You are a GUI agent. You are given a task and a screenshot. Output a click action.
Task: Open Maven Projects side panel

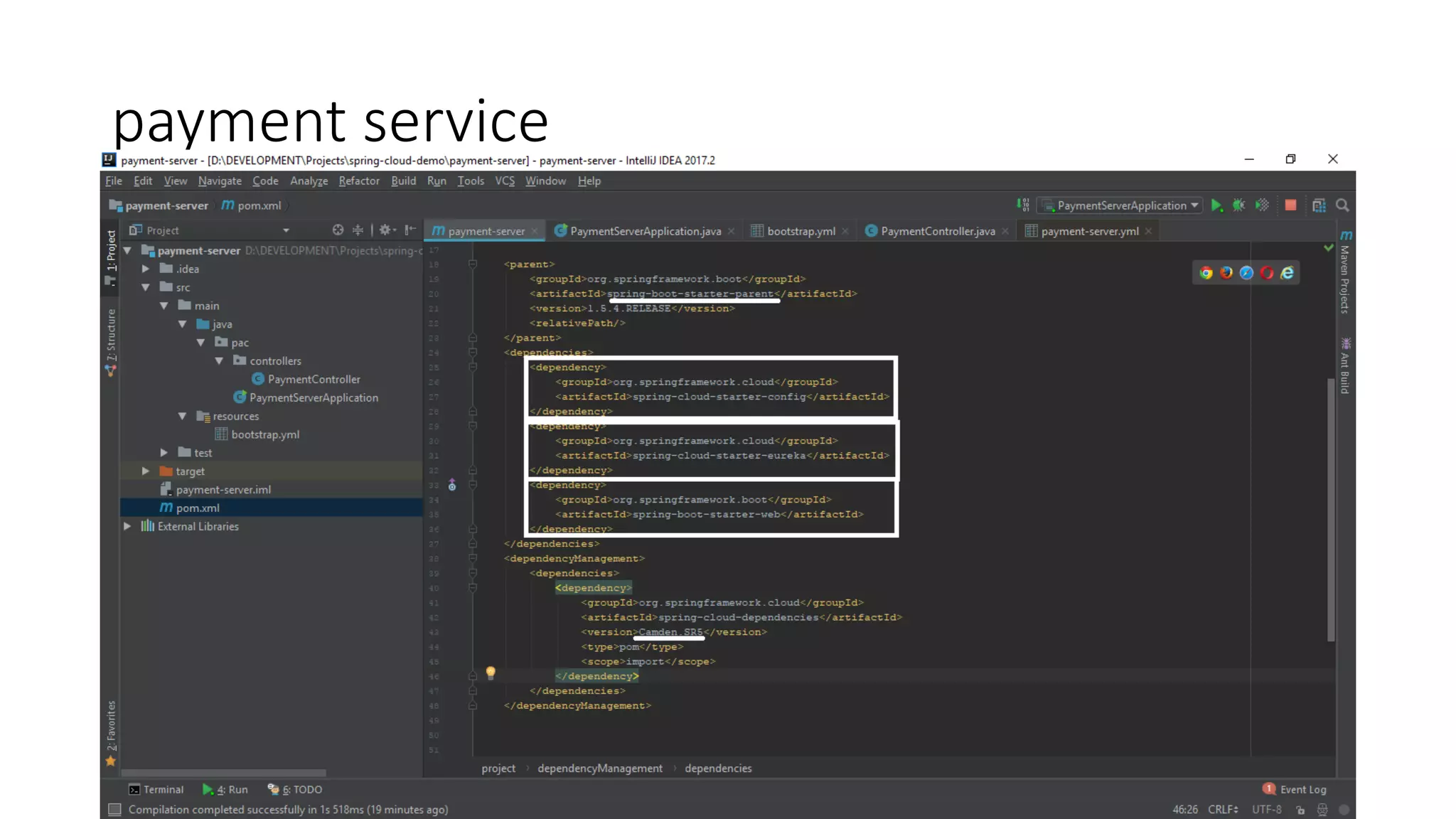click(1345, 272)
